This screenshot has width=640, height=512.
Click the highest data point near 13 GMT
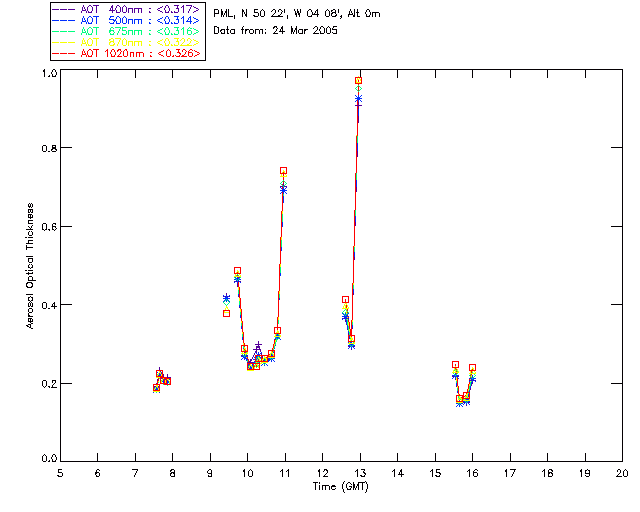coord(358,80)
